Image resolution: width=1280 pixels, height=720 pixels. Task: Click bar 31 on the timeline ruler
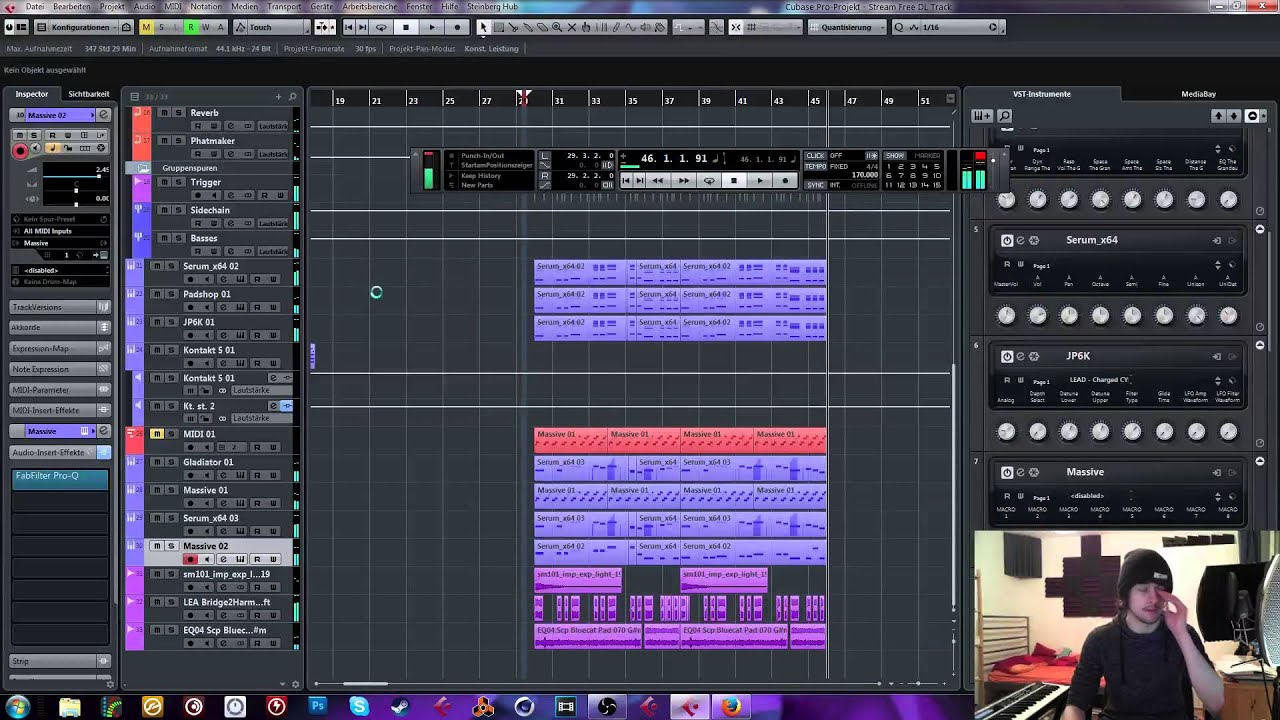[559, 100]
